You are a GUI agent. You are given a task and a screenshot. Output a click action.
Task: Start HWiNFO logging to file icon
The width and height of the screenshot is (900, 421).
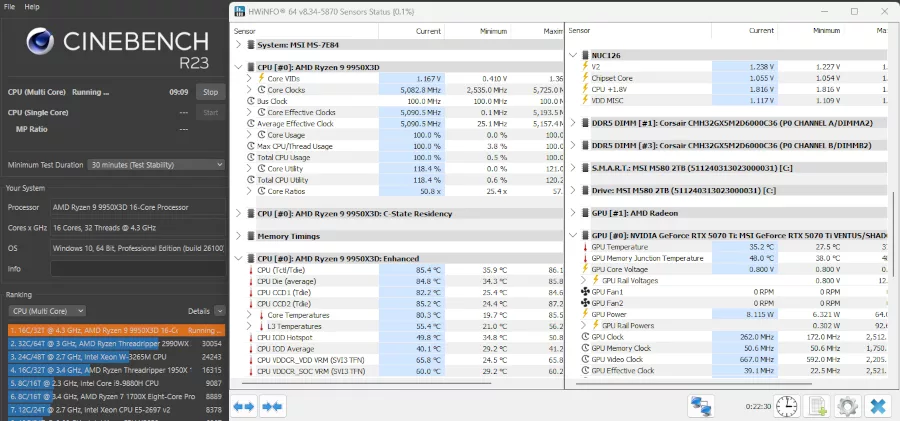tap(817, 406)
